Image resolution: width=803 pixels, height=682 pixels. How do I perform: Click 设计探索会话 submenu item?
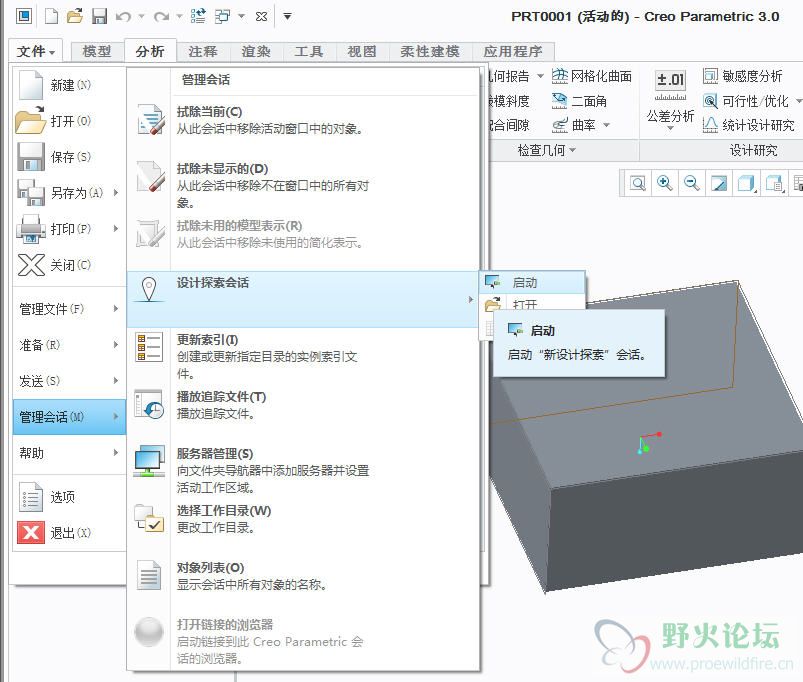(x=302, y=300)
